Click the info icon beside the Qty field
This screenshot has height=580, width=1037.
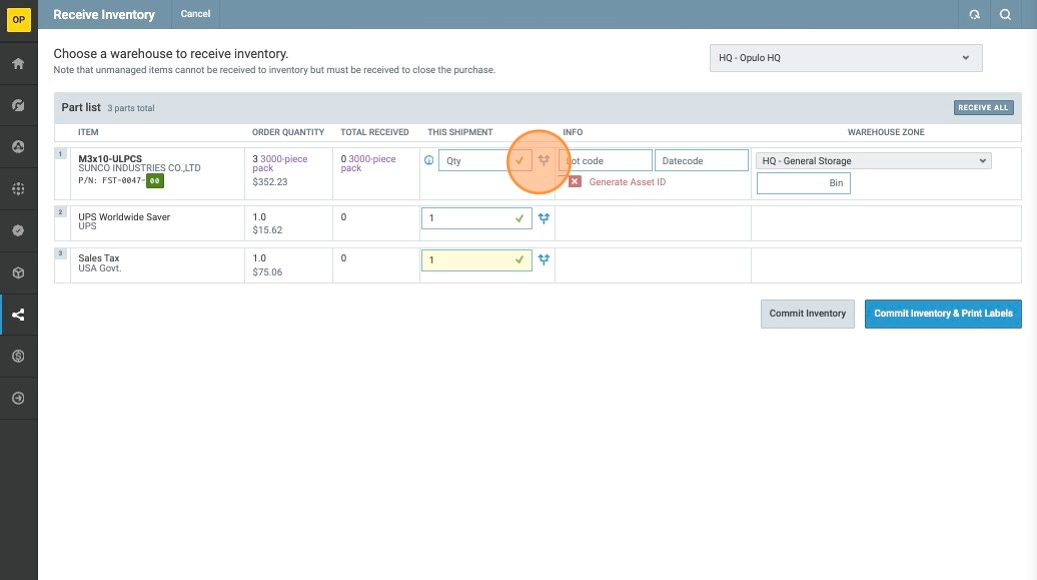tap(429, 160)
